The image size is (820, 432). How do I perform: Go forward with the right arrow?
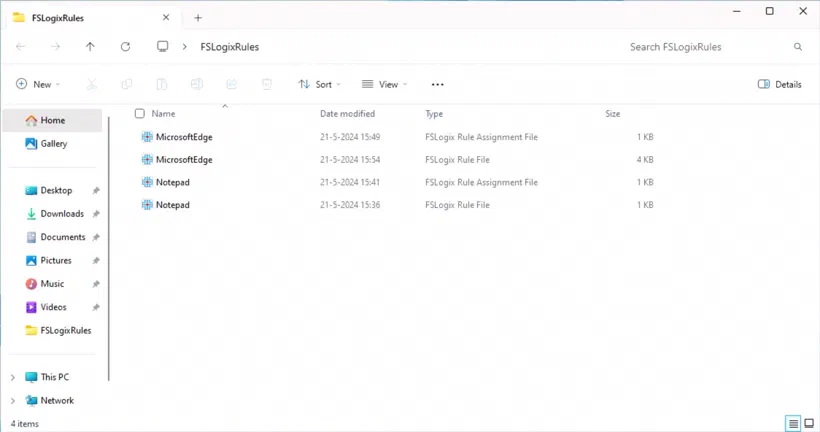[55, 47]
